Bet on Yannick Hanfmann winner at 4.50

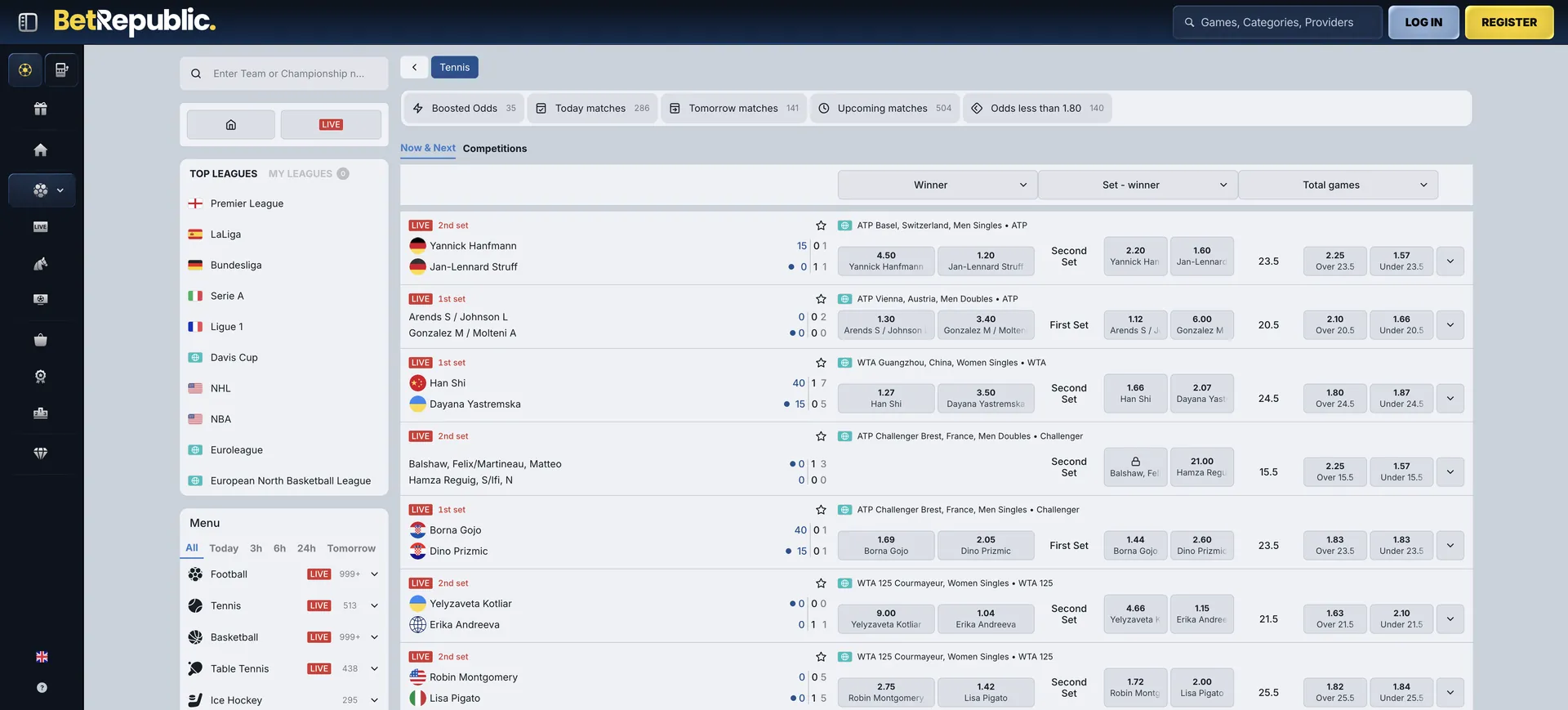pyautogui.click(x=886, y=261)
